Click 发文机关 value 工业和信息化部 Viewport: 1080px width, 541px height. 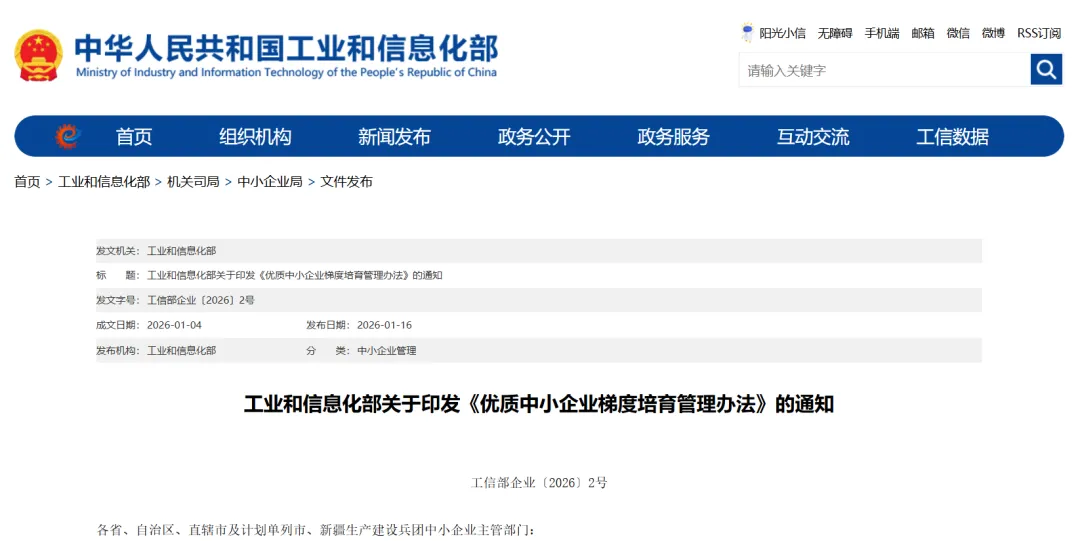tap(182, 251)
